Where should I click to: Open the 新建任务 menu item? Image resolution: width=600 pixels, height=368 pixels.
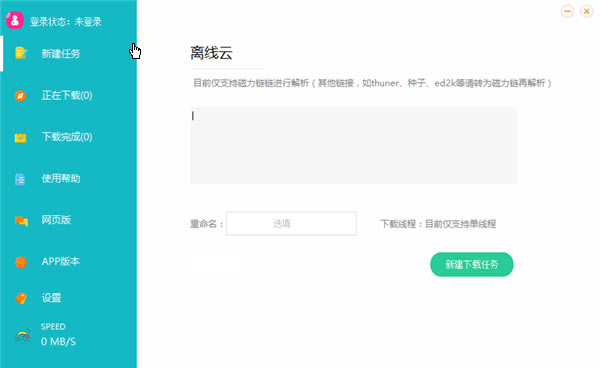[61, 54]
